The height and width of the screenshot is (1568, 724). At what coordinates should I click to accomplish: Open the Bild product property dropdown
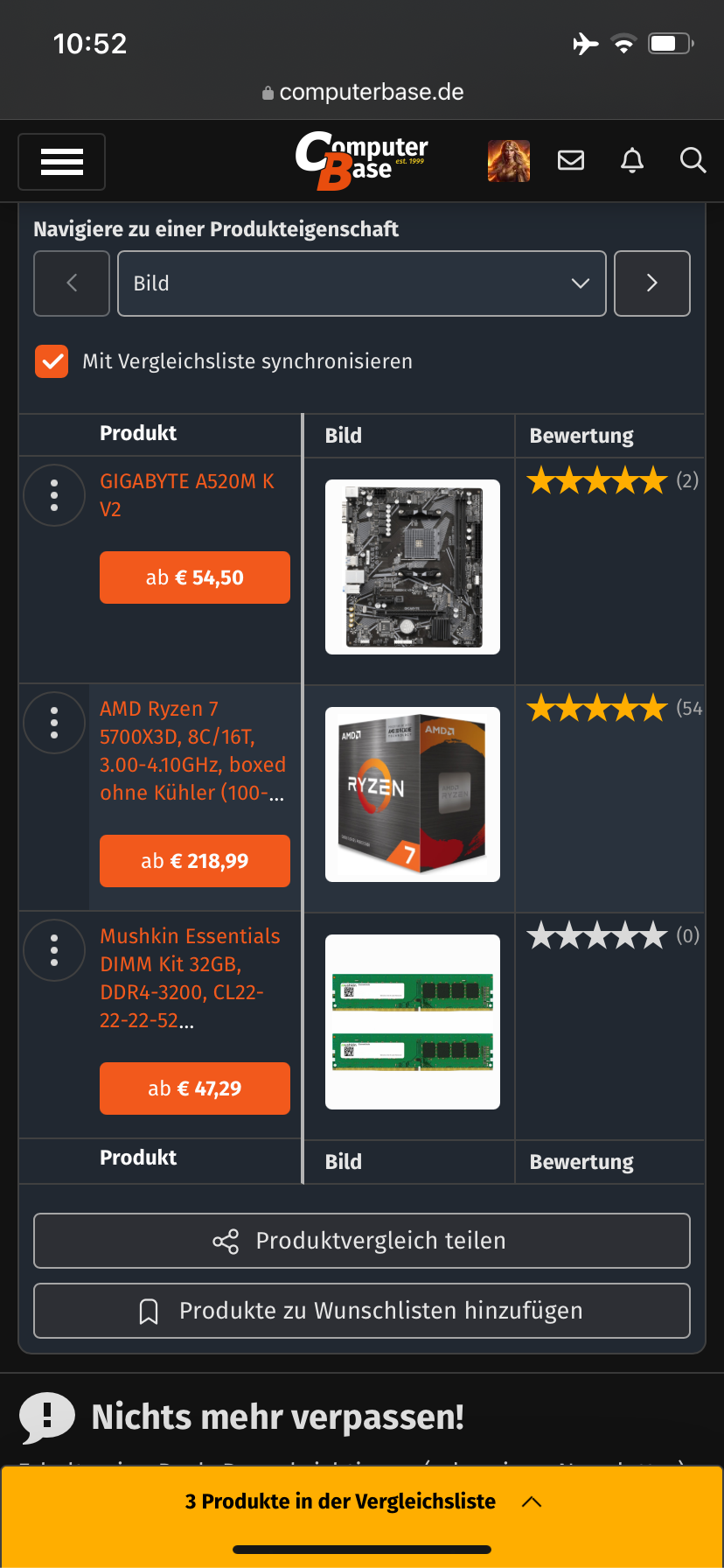click(362, 283)
